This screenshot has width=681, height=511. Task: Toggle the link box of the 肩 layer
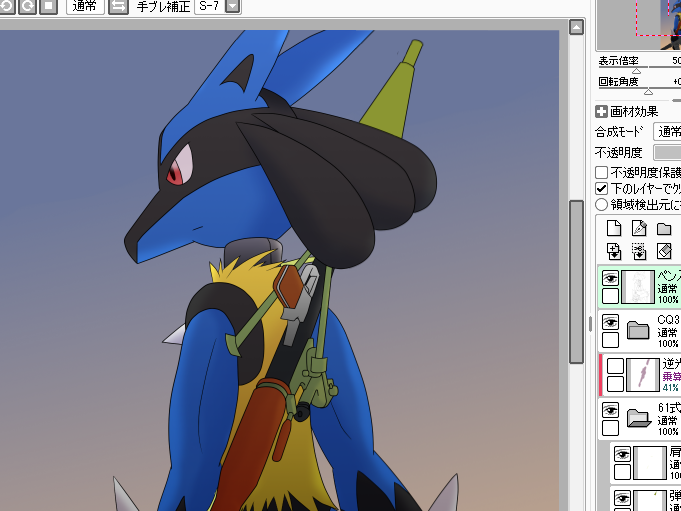click(622, 472)
